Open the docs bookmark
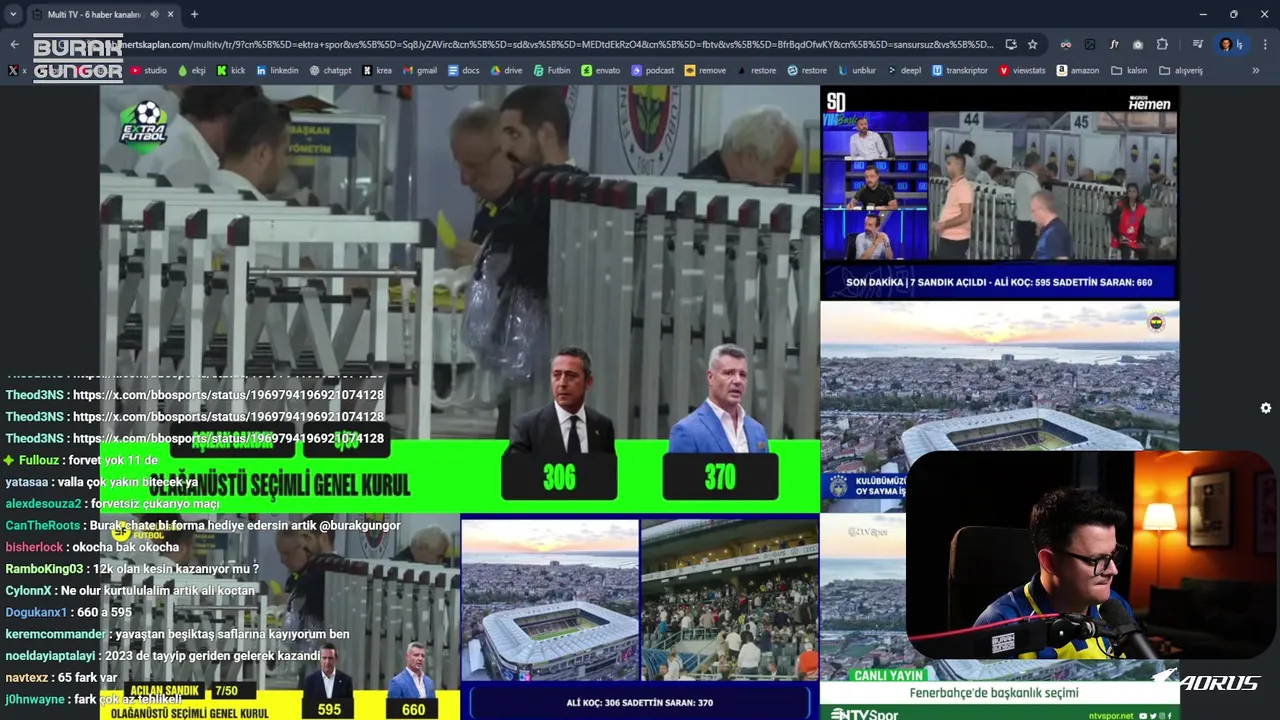The height and width of the screenshot is (720, 1280). (463, 71)
